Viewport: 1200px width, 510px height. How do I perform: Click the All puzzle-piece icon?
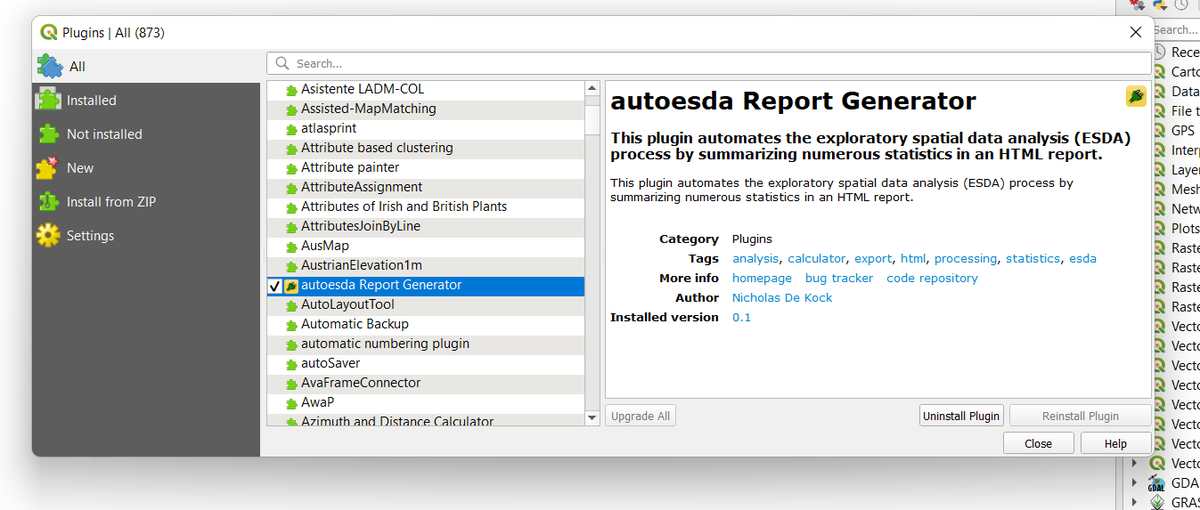click(x=49, y=66)
